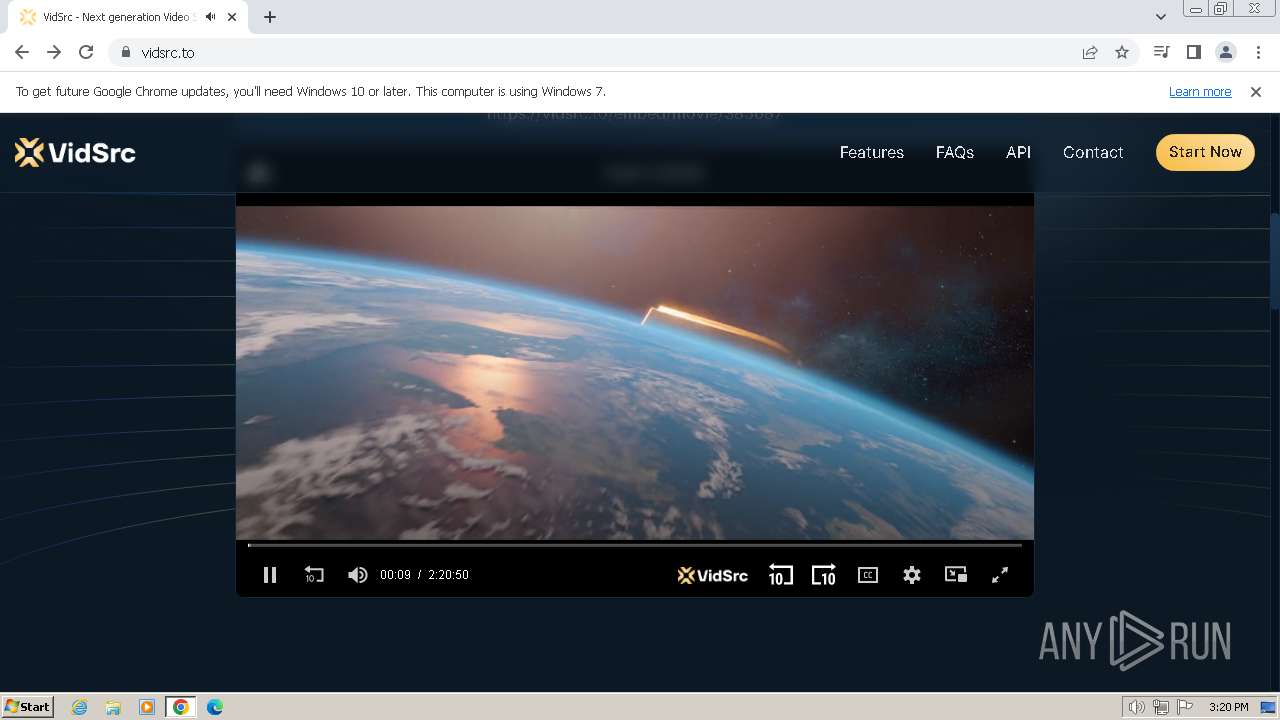Enable picture-in-picture mode
This screenshot has height=720, width=1280.
(x=956, y=574)
